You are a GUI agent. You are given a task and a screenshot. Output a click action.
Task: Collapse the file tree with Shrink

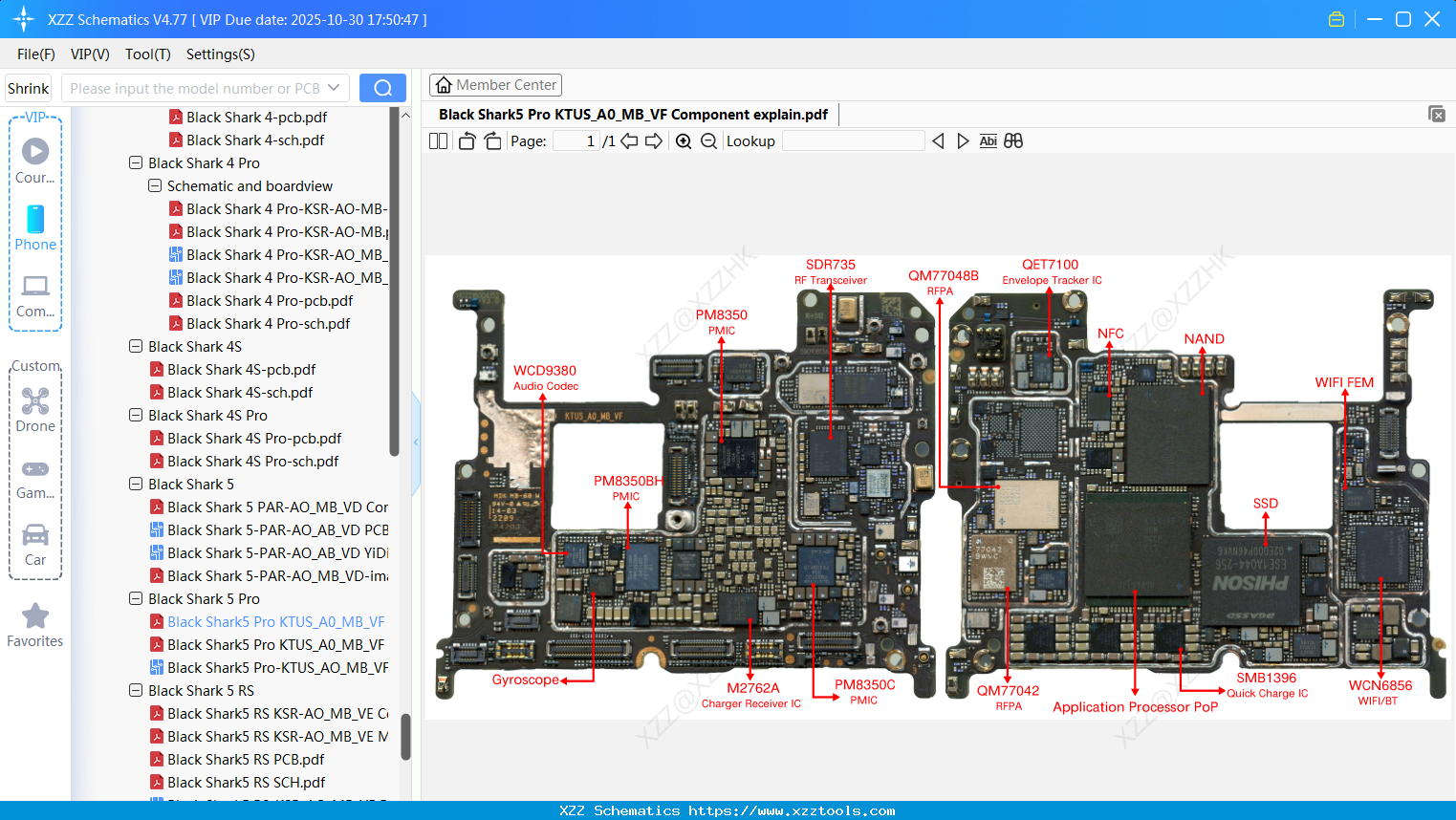click(x=28, y=87)
